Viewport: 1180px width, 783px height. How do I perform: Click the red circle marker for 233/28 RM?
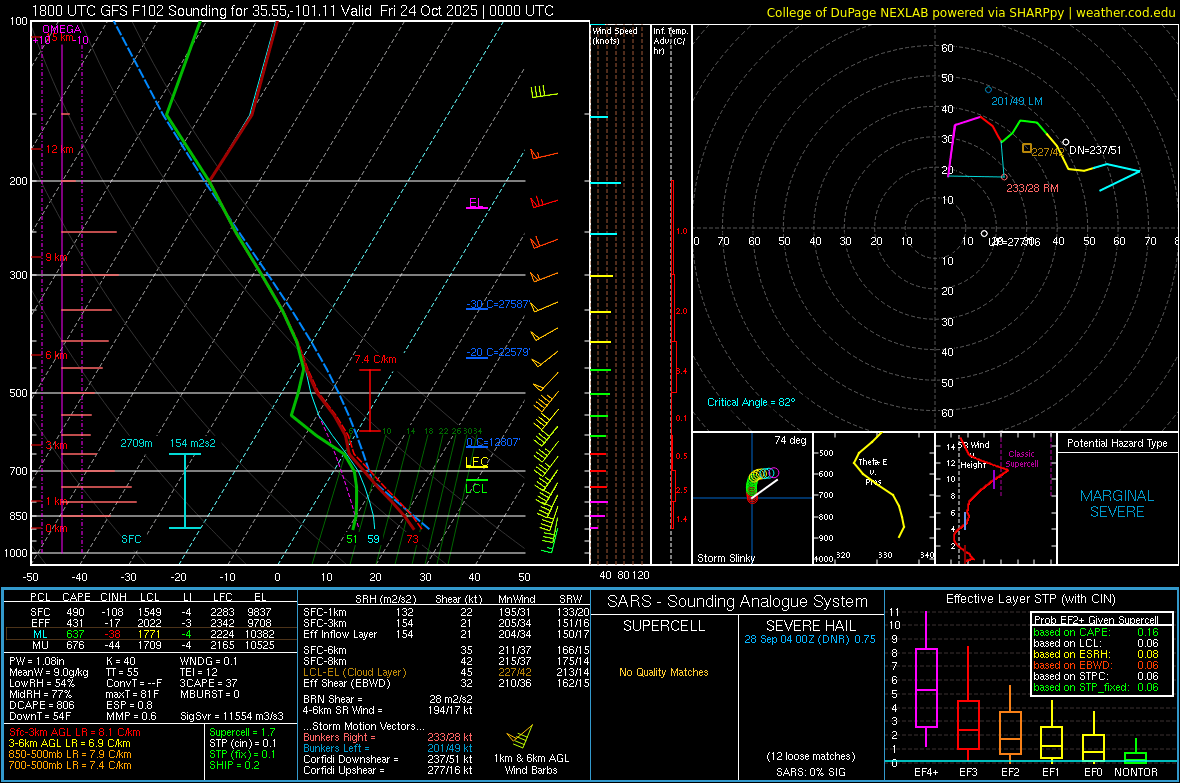(1004, 177)
